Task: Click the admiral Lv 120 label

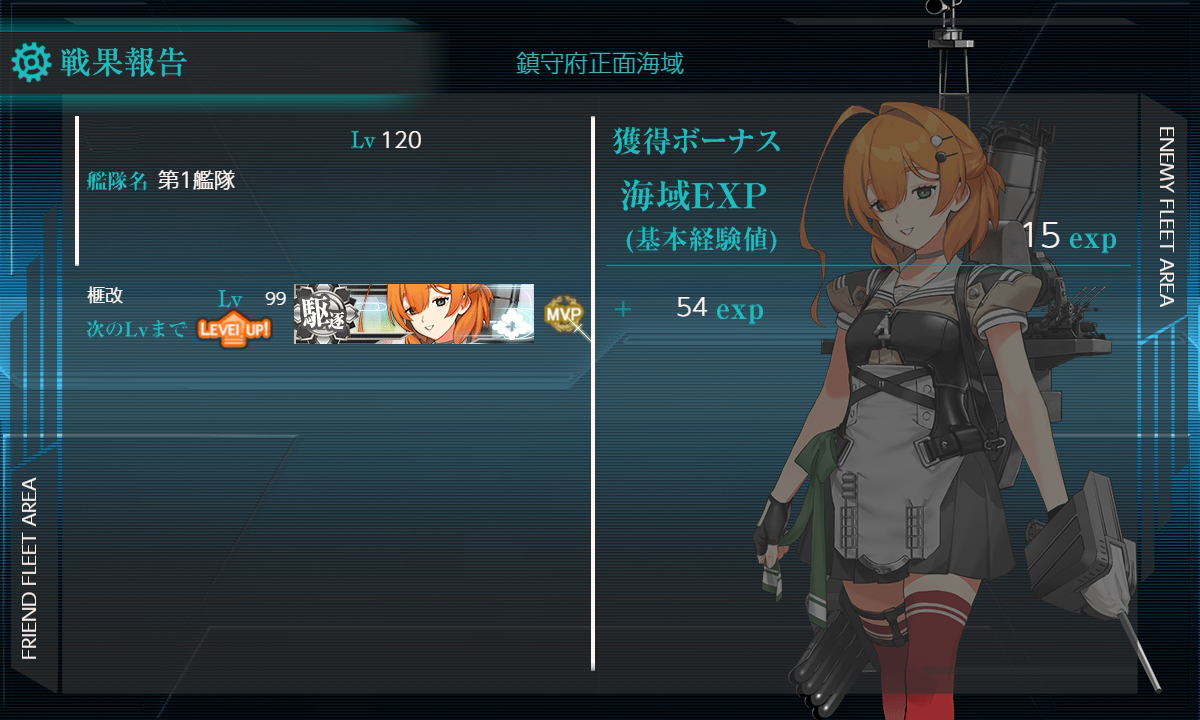Action: coord(386,140)
